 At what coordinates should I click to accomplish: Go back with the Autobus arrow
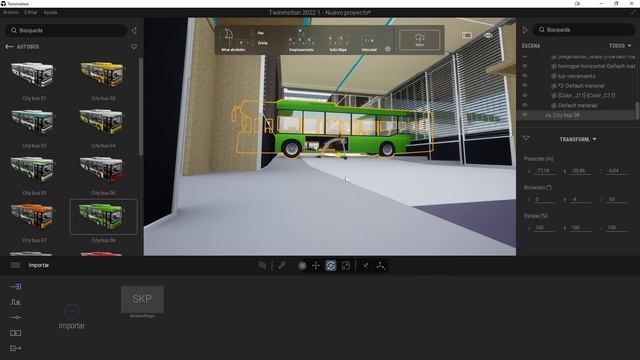pyautogui.click(x=9, y=47)
